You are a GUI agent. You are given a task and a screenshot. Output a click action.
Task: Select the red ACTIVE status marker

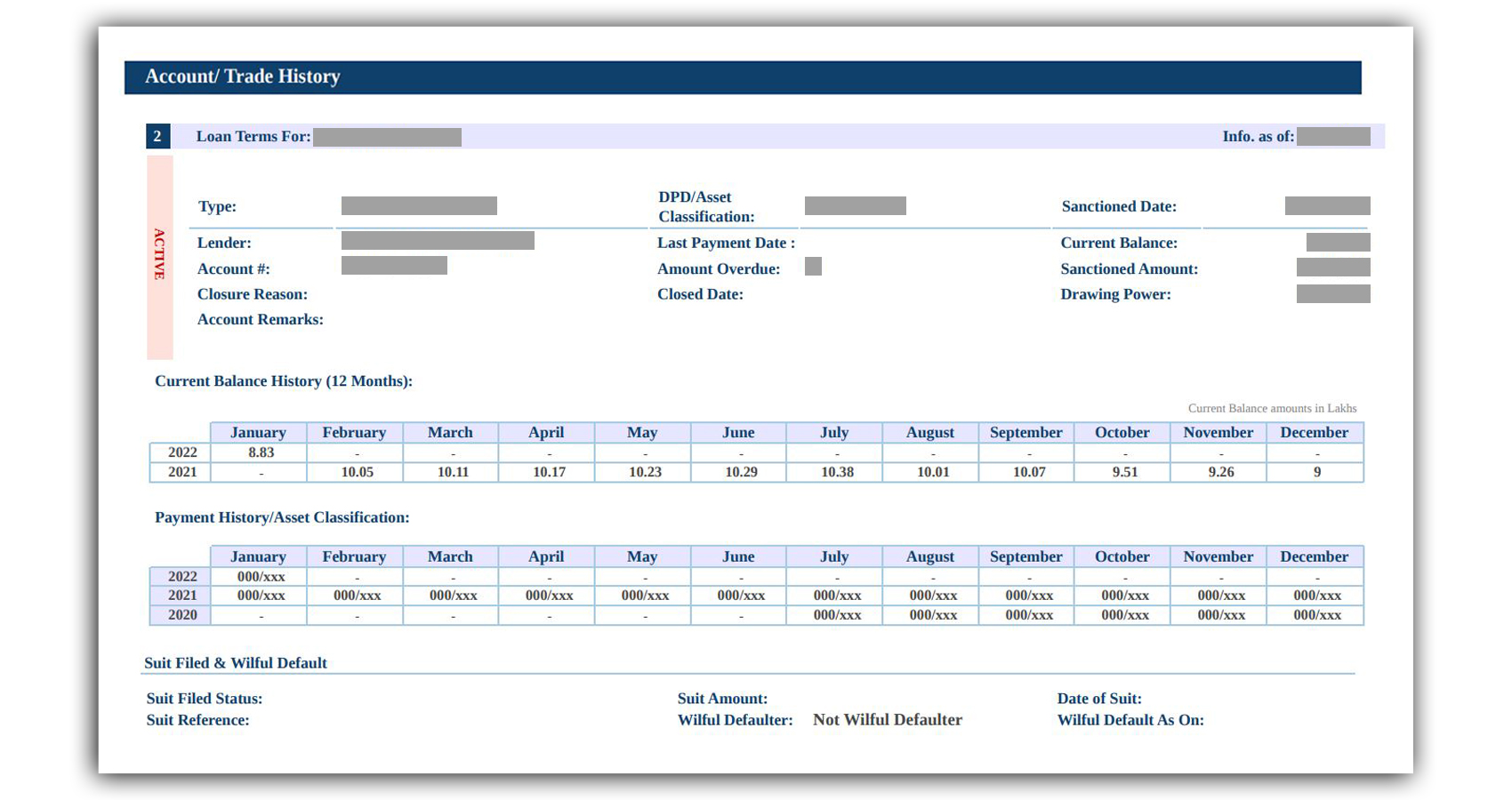159,255
